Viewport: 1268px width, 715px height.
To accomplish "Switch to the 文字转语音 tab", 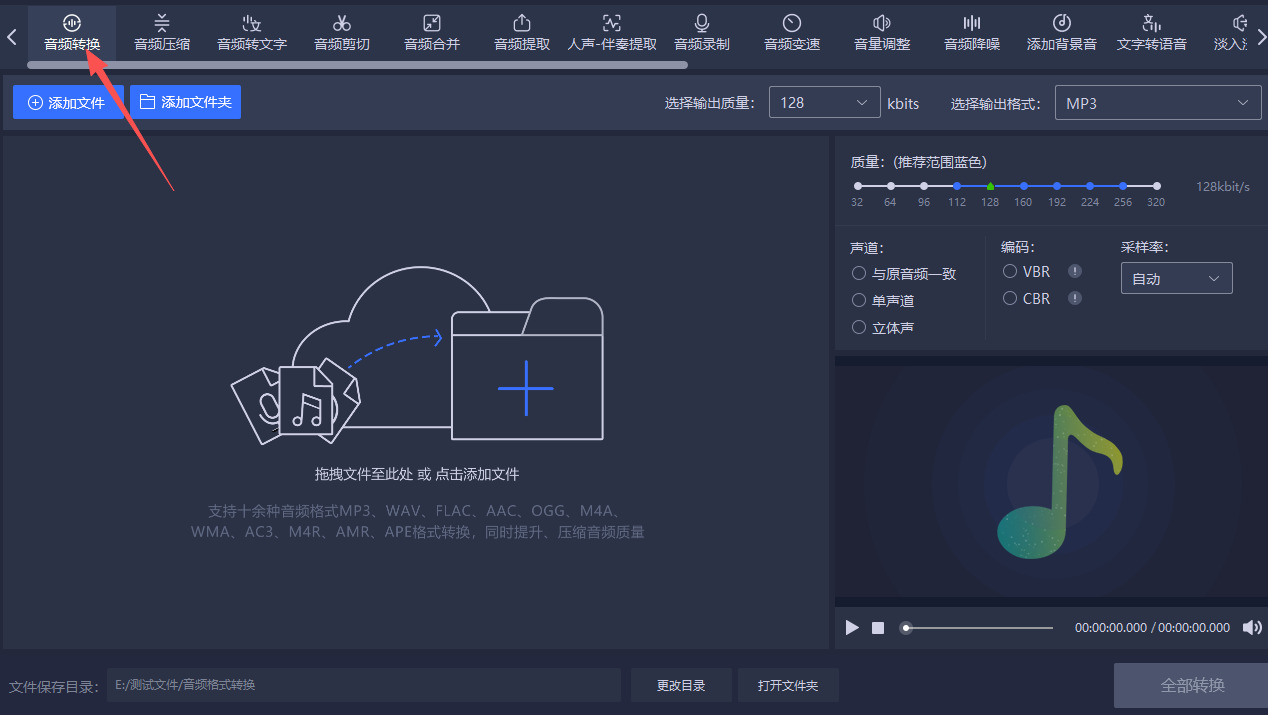I will click(1152, 31).
